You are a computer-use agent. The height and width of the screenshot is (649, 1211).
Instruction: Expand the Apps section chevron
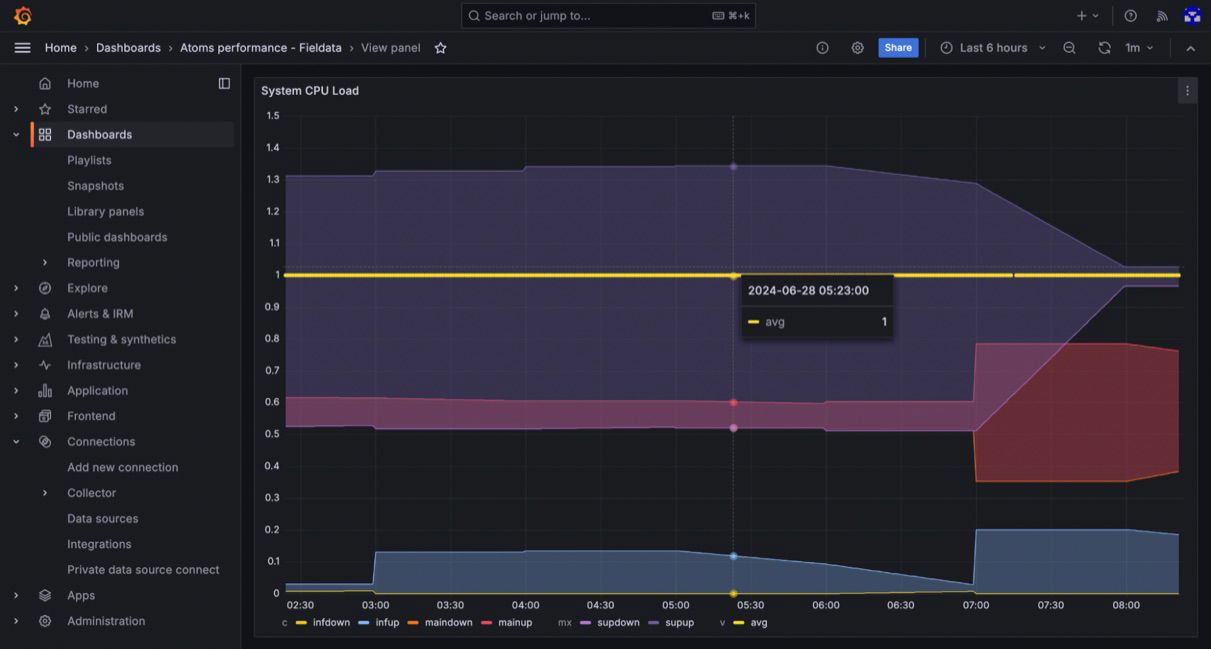16,596
